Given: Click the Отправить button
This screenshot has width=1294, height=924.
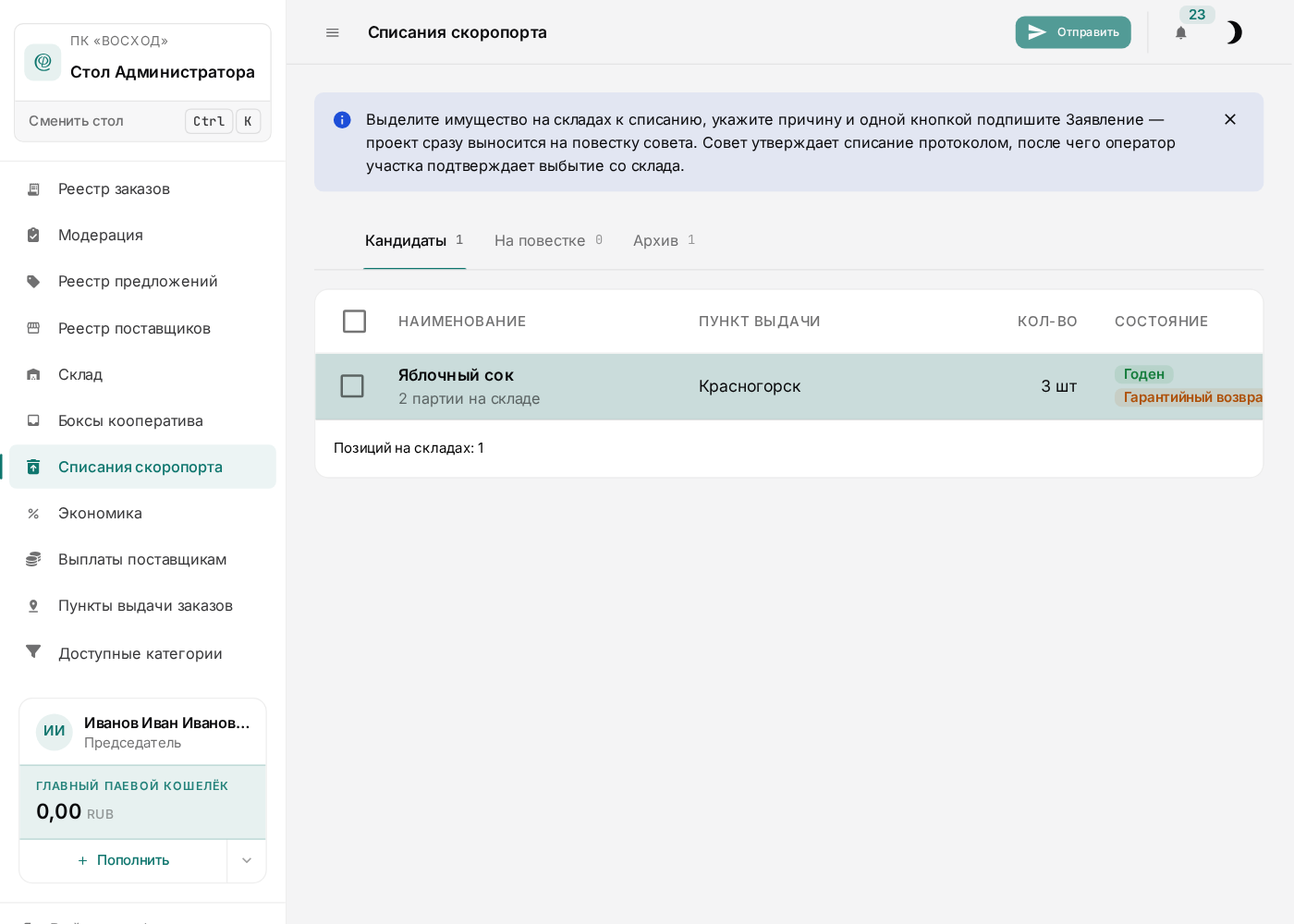Looking at the screenshot, I should (x=1073, y=32).
